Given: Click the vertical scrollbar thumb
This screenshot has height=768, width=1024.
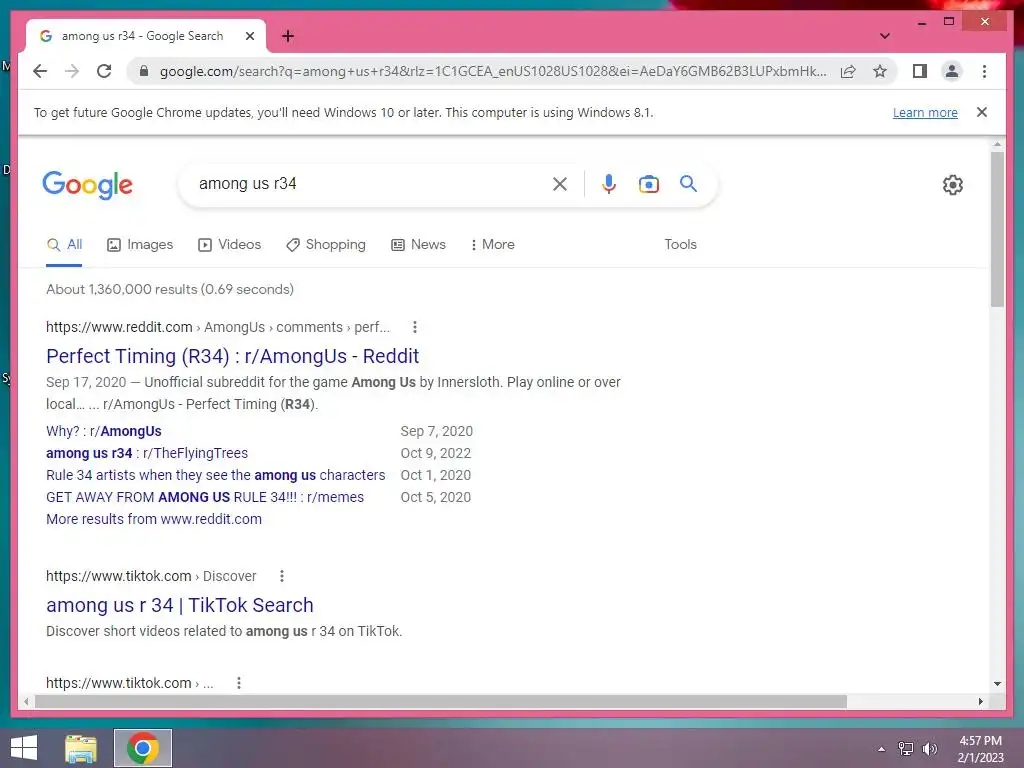Looking at the screenshot, I should pyautogui.click(x=997, y=229).
